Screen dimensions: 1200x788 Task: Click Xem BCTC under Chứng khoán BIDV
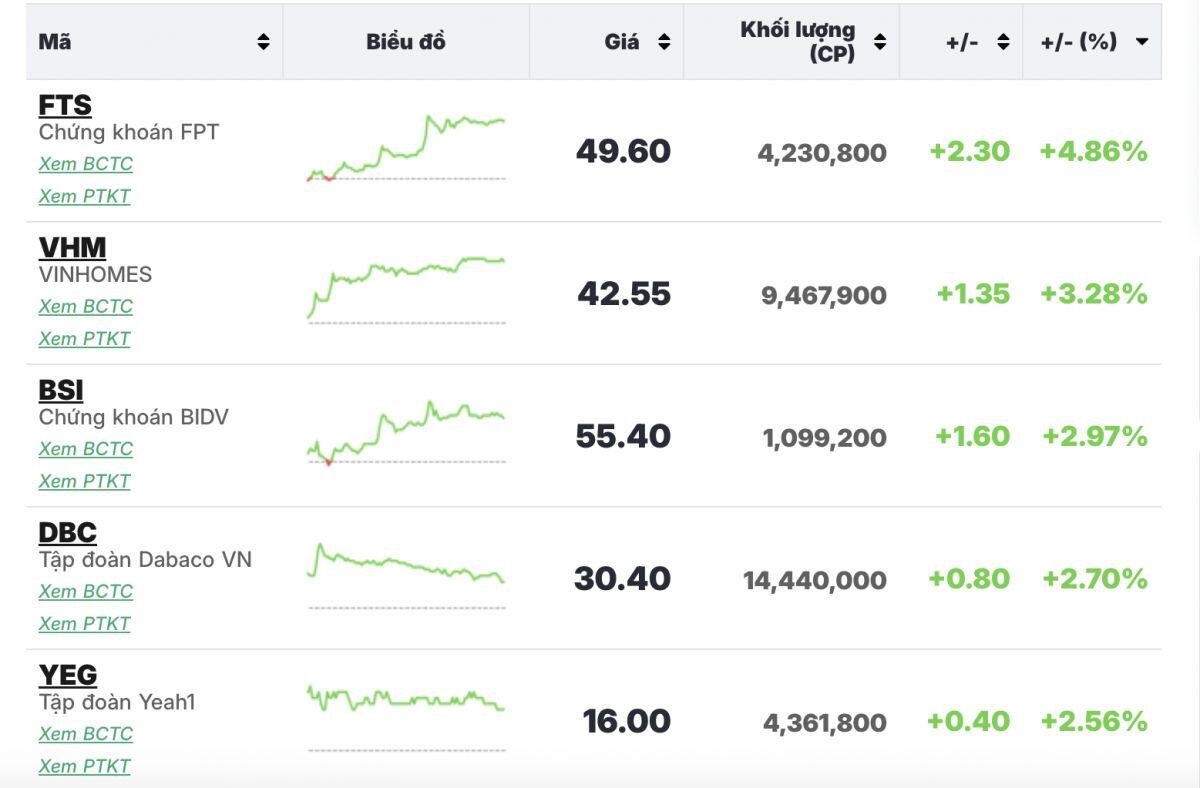coord(85,449)
